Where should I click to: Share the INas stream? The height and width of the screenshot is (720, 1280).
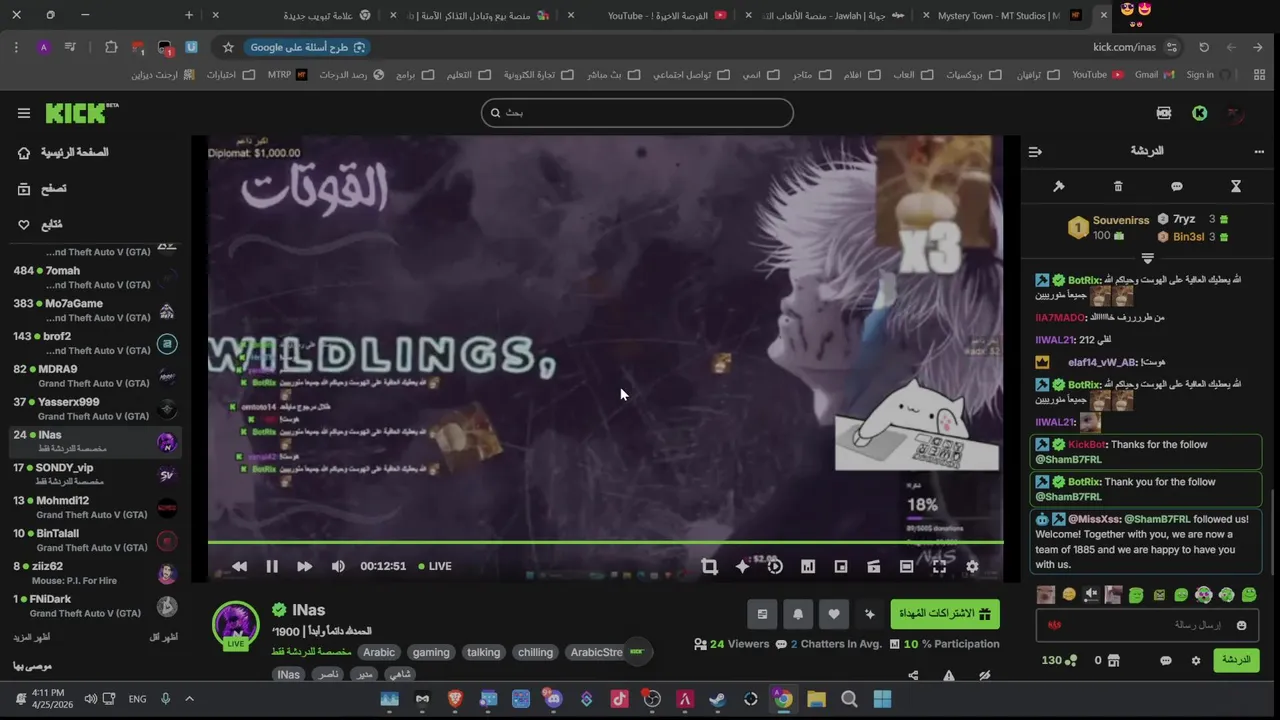(x=913, y=675)
